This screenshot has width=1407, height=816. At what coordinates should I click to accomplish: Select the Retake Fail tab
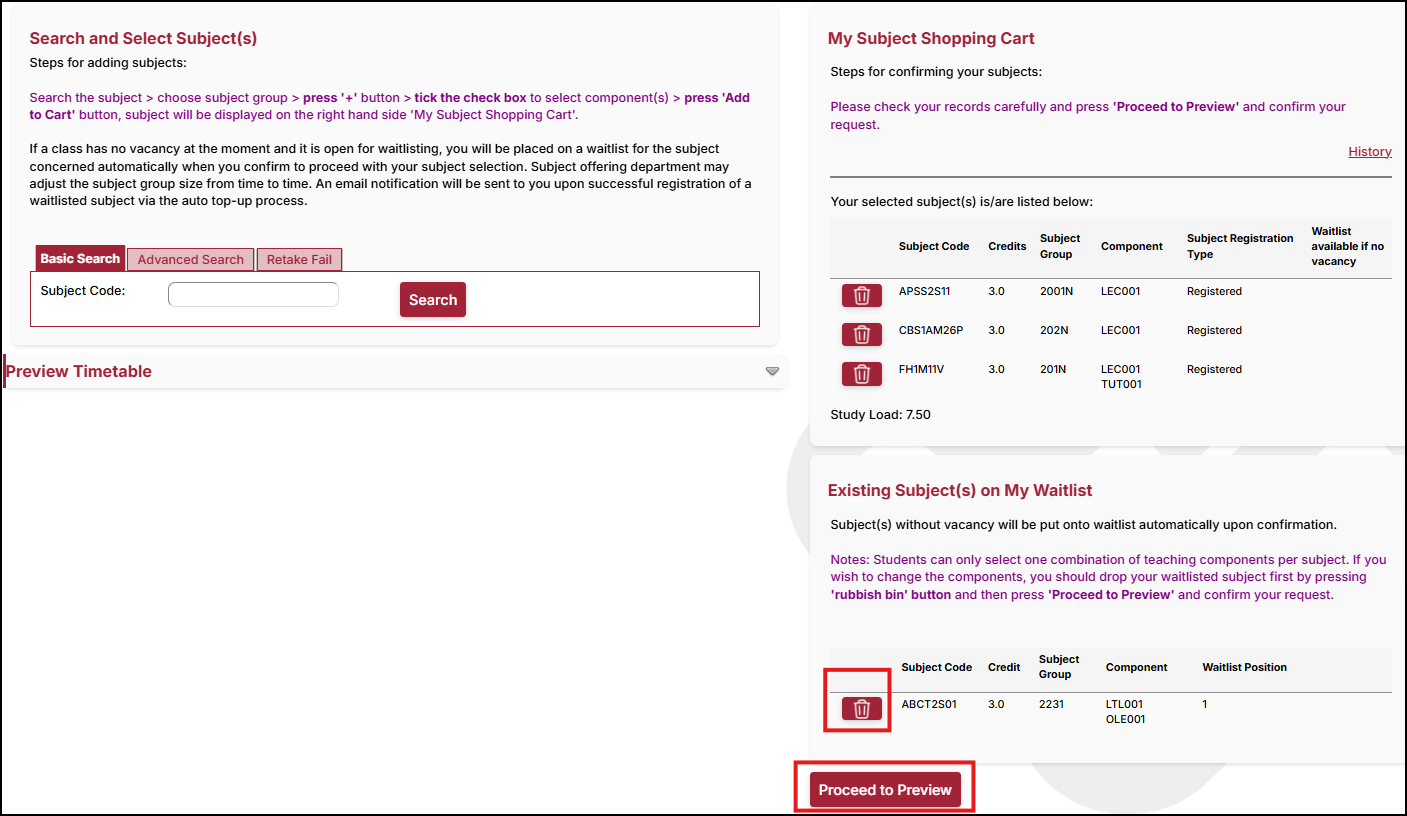click(299, 259)
